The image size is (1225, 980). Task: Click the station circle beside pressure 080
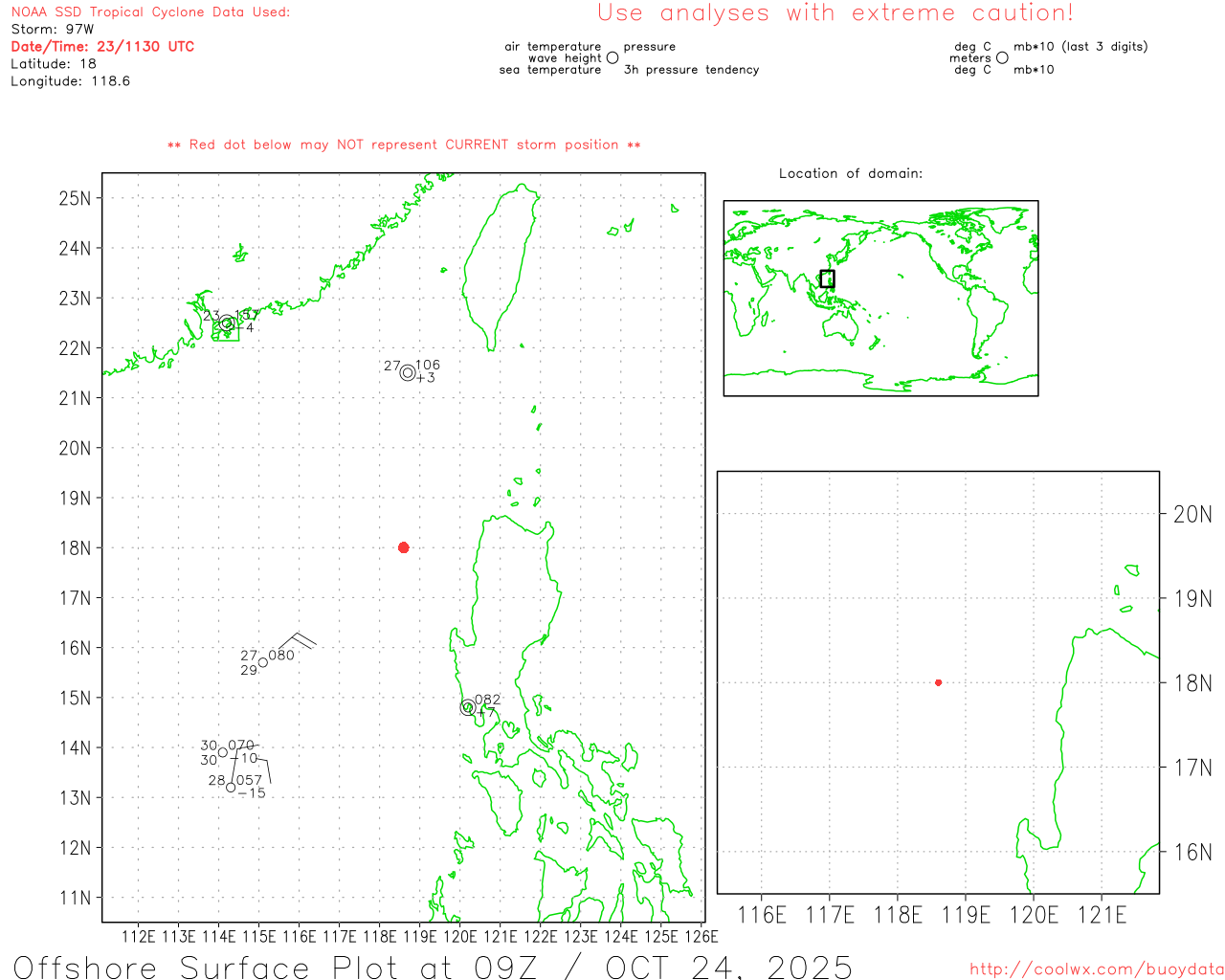tap(263, 662)
